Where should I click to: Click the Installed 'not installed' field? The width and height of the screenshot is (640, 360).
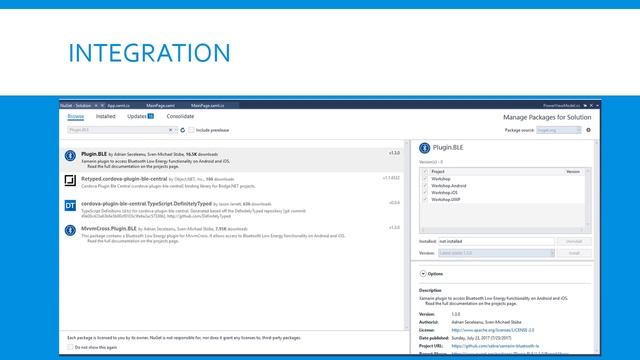pos(496,242)
